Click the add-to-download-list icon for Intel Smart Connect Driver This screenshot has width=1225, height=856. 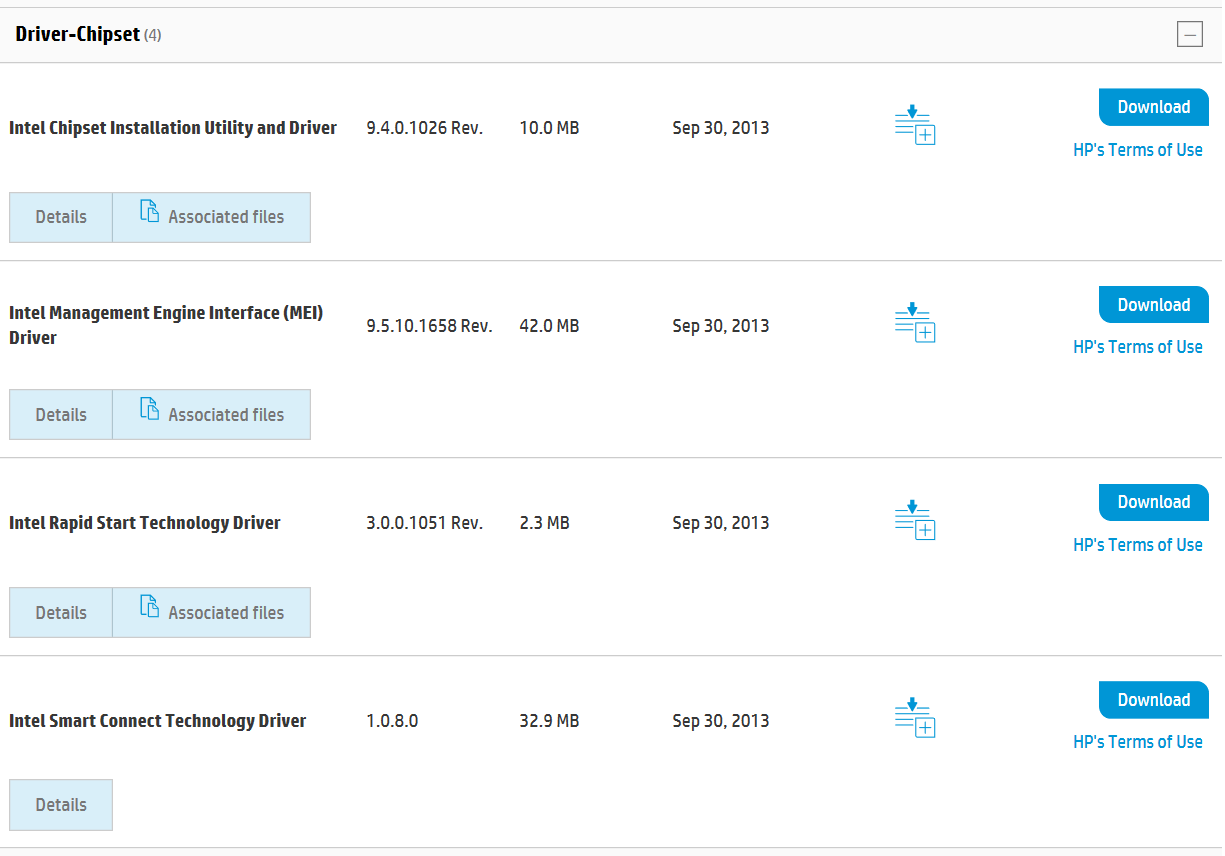914,716
